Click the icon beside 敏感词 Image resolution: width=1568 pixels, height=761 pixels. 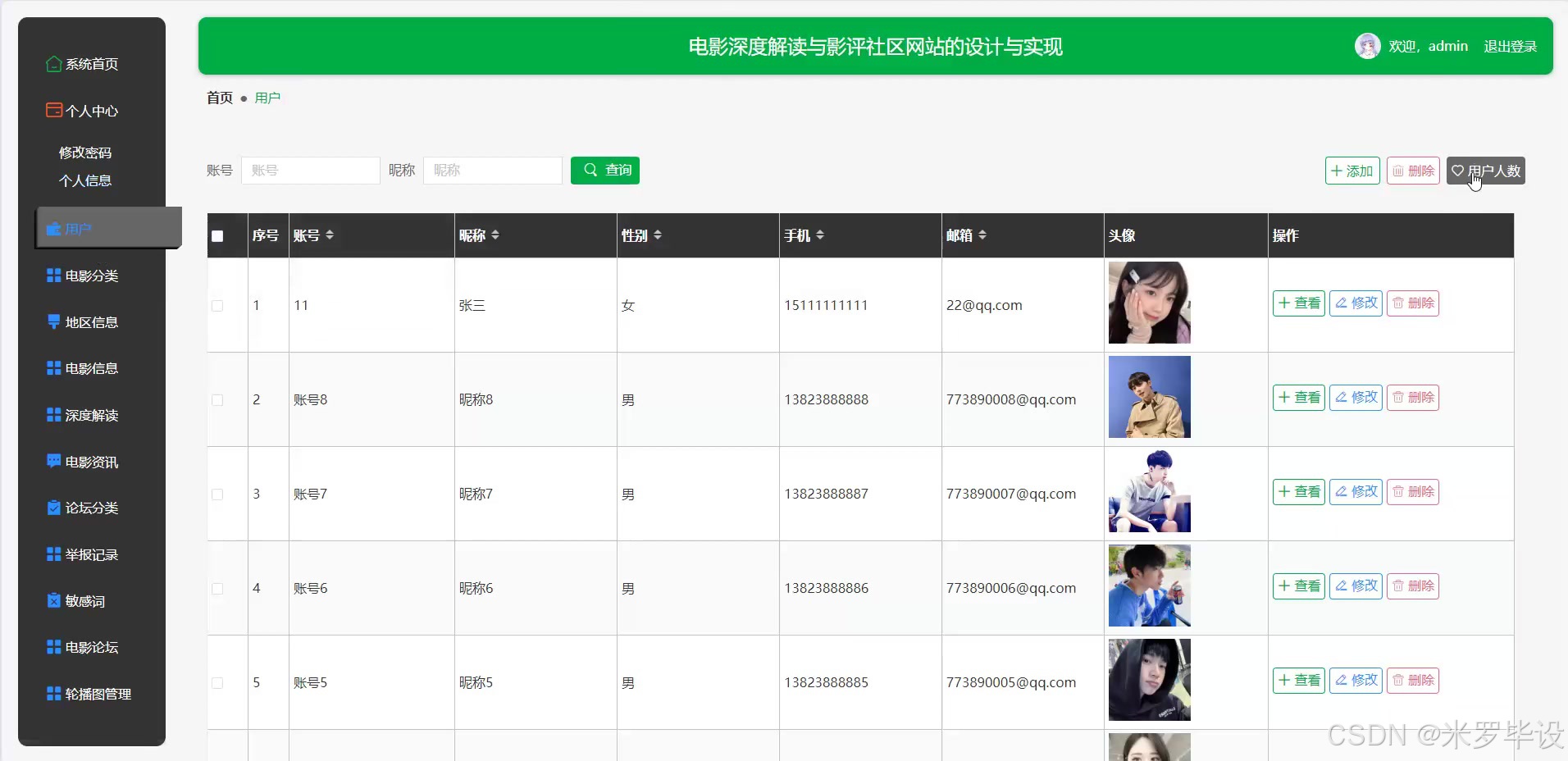[x=54, y=600]
